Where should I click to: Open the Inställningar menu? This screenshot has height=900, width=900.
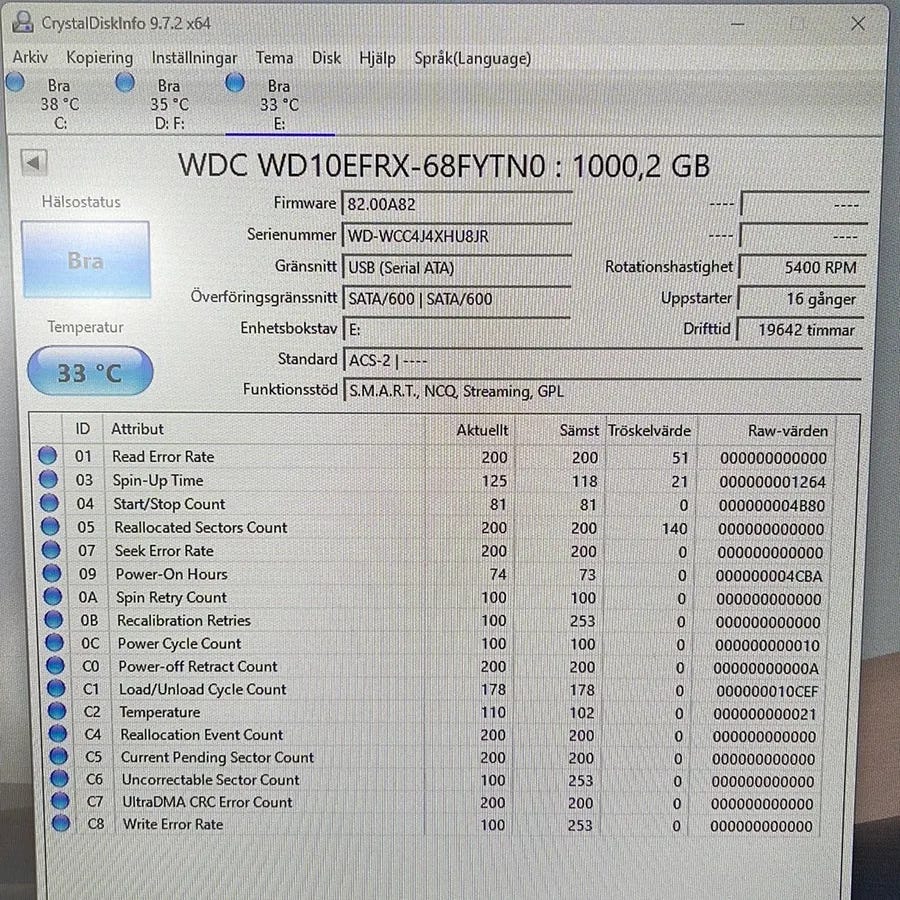(194, 58)
